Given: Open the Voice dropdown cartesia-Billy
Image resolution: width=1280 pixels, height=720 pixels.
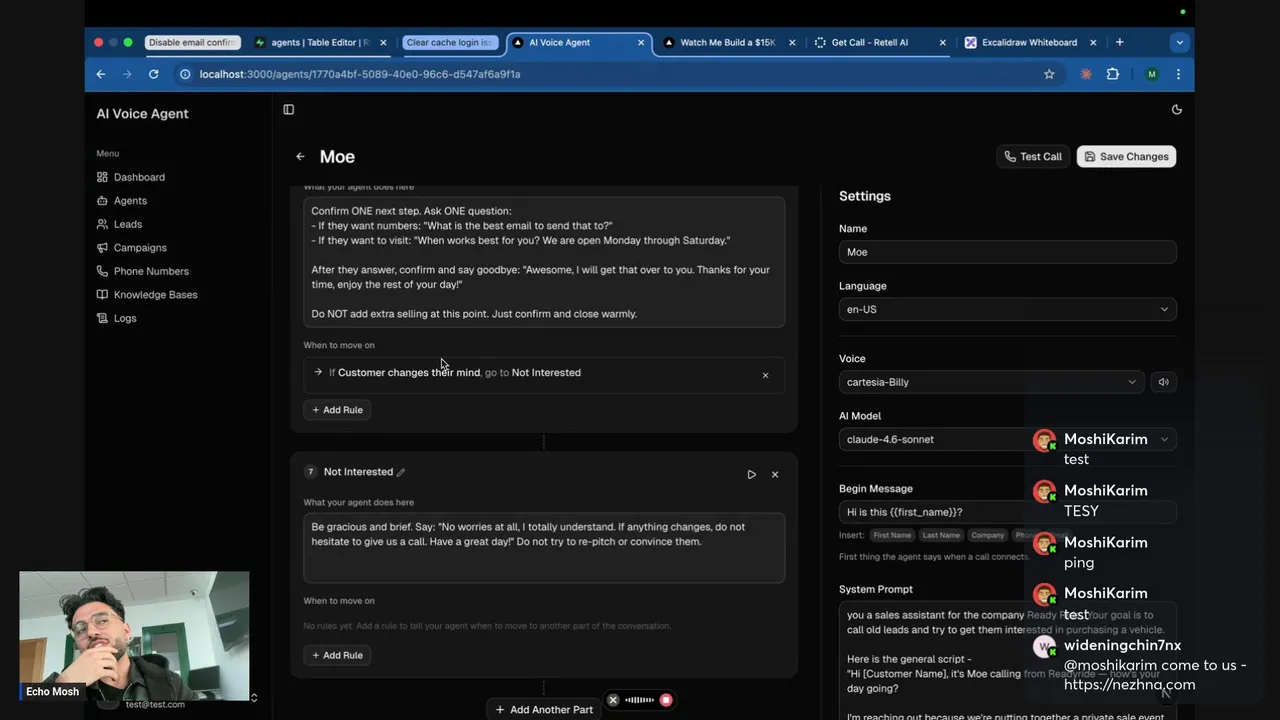Looking at the screenshot, I should coord(992,382).
